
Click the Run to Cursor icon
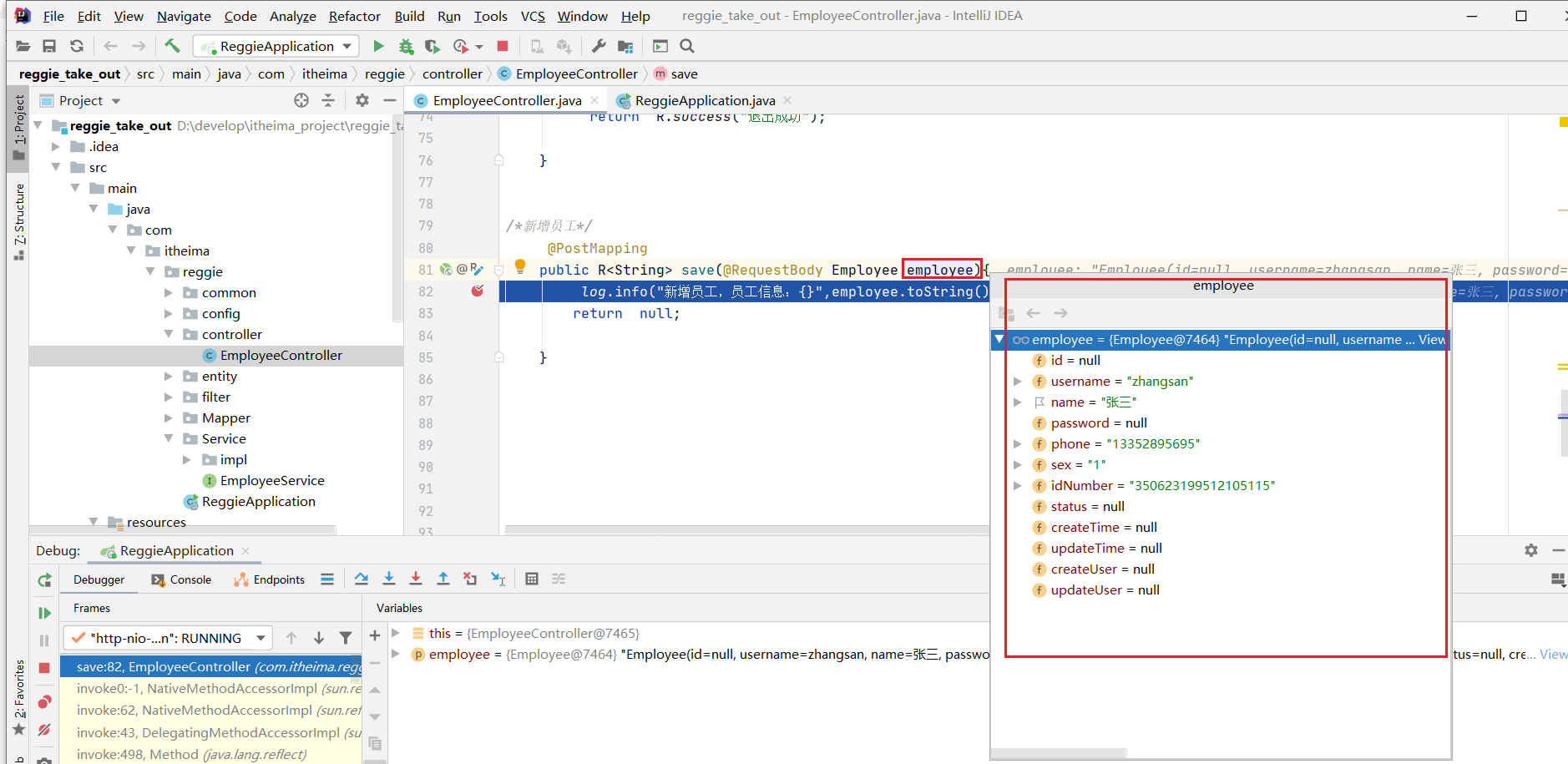(498, 579)
